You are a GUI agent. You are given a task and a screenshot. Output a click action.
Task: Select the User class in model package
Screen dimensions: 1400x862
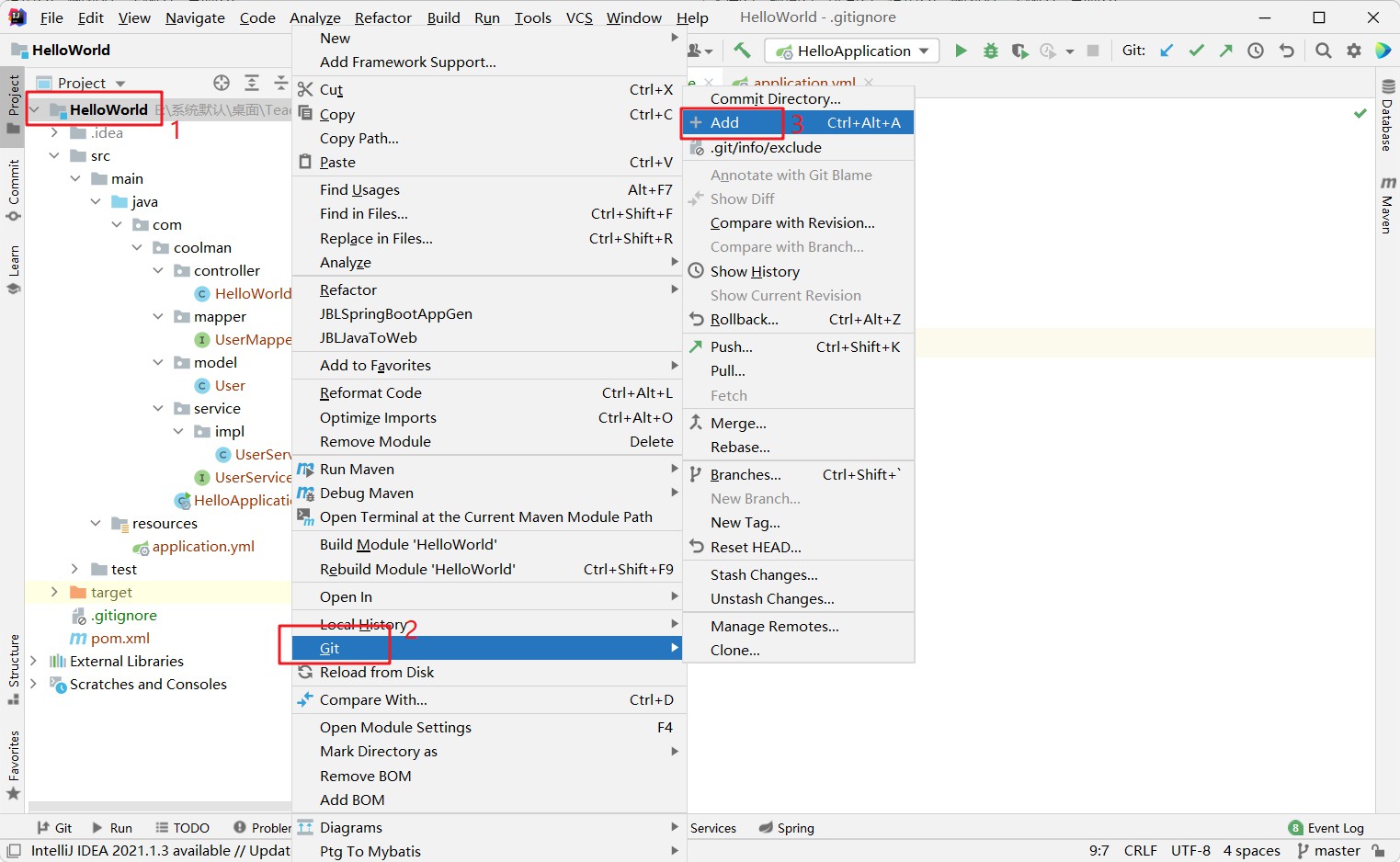tap(221, 385)
